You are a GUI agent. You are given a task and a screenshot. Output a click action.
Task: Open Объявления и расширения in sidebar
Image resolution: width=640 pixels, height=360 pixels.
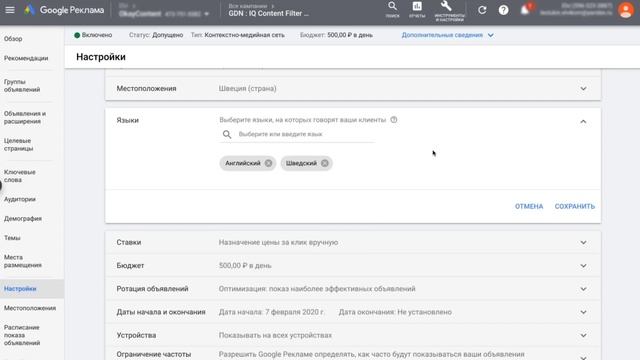(25, 118)
